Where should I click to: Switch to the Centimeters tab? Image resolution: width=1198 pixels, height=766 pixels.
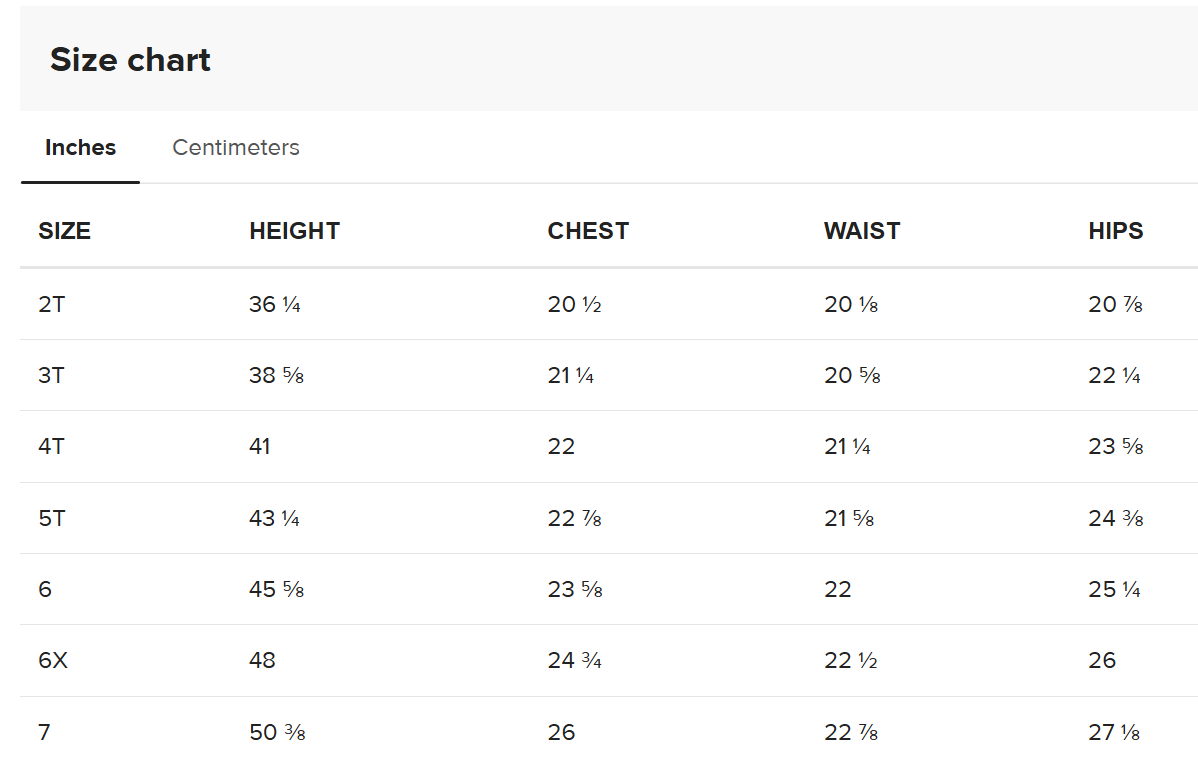[x=235, y=147]
